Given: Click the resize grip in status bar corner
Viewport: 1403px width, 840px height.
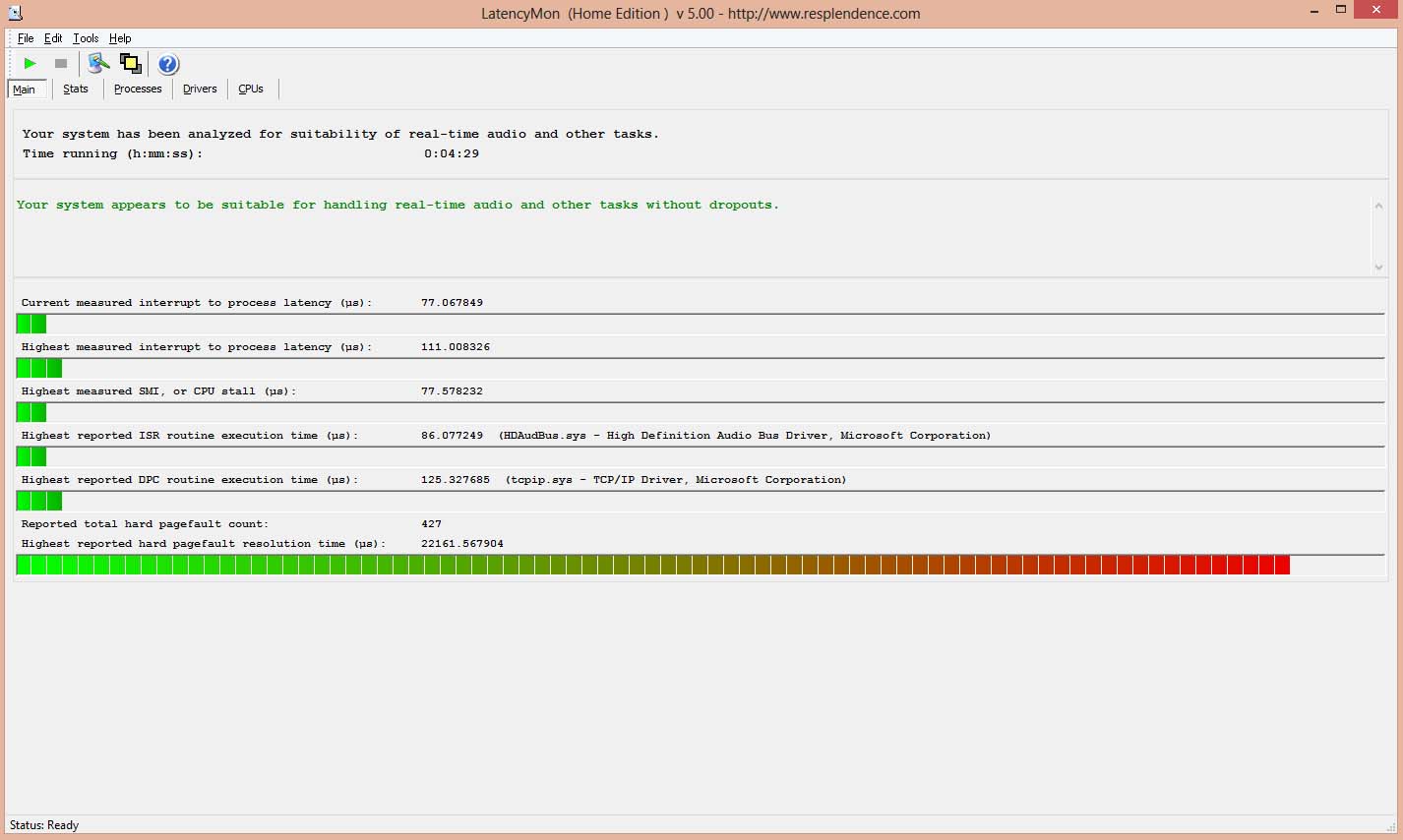Looking at the screenshot, I should tap(1390, 826).
